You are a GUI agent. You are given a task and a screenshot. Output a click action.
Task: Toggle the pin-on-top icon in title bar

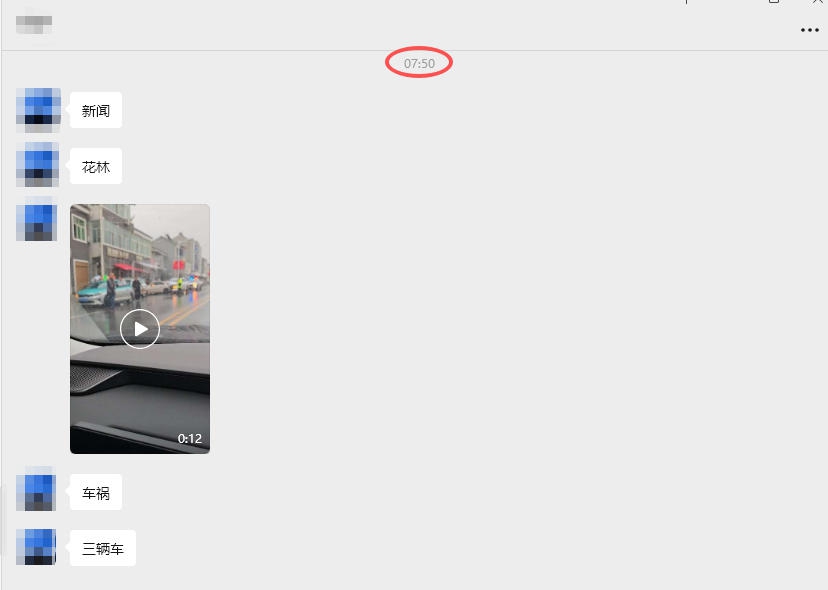click(686, 2)
